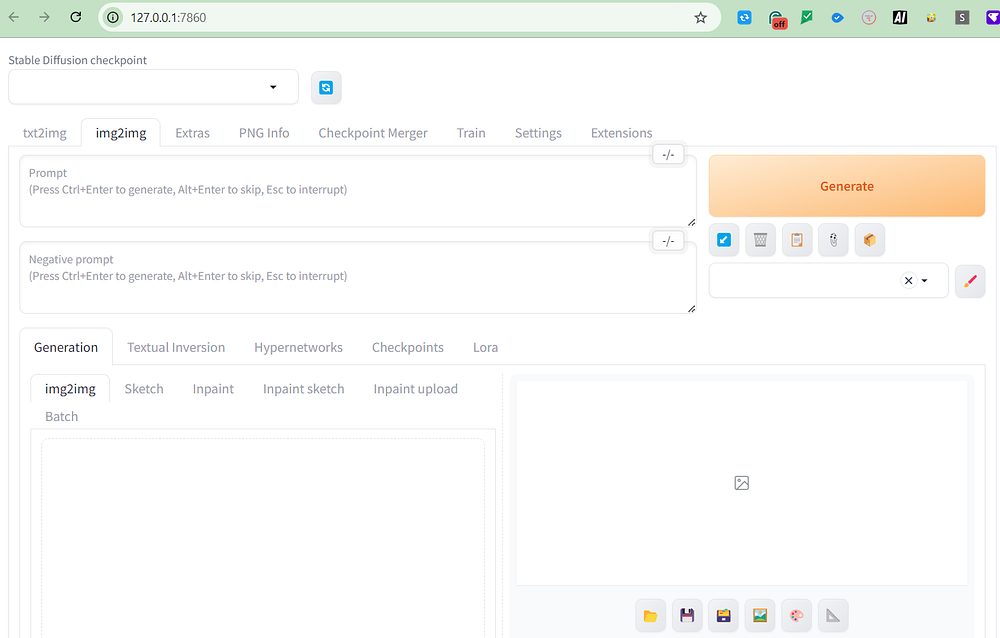Open the Train tab
The image size is (1000, 638).
[471, 133]
